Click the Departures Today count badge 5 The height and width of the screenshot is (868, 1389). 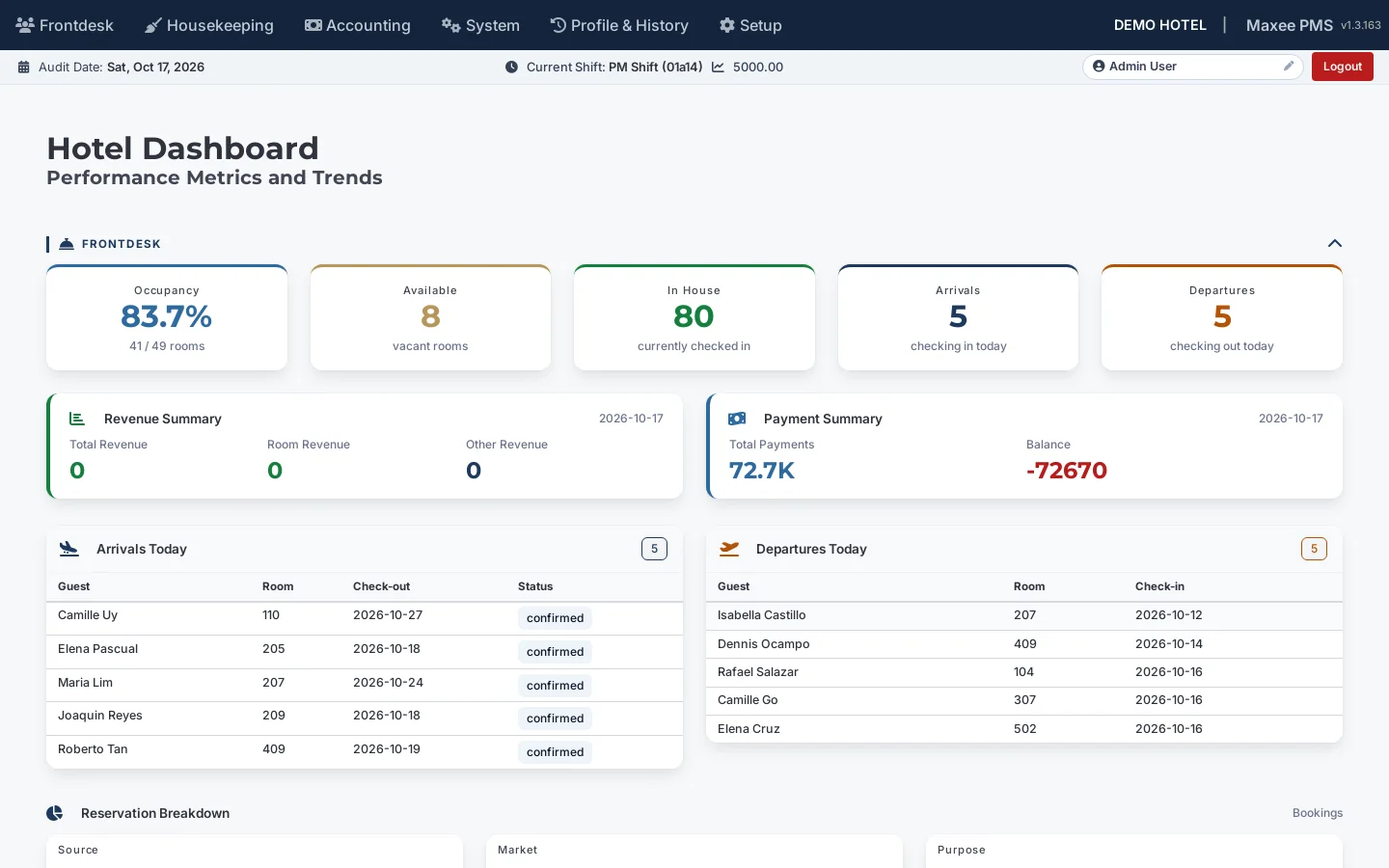click(1314, 549)
